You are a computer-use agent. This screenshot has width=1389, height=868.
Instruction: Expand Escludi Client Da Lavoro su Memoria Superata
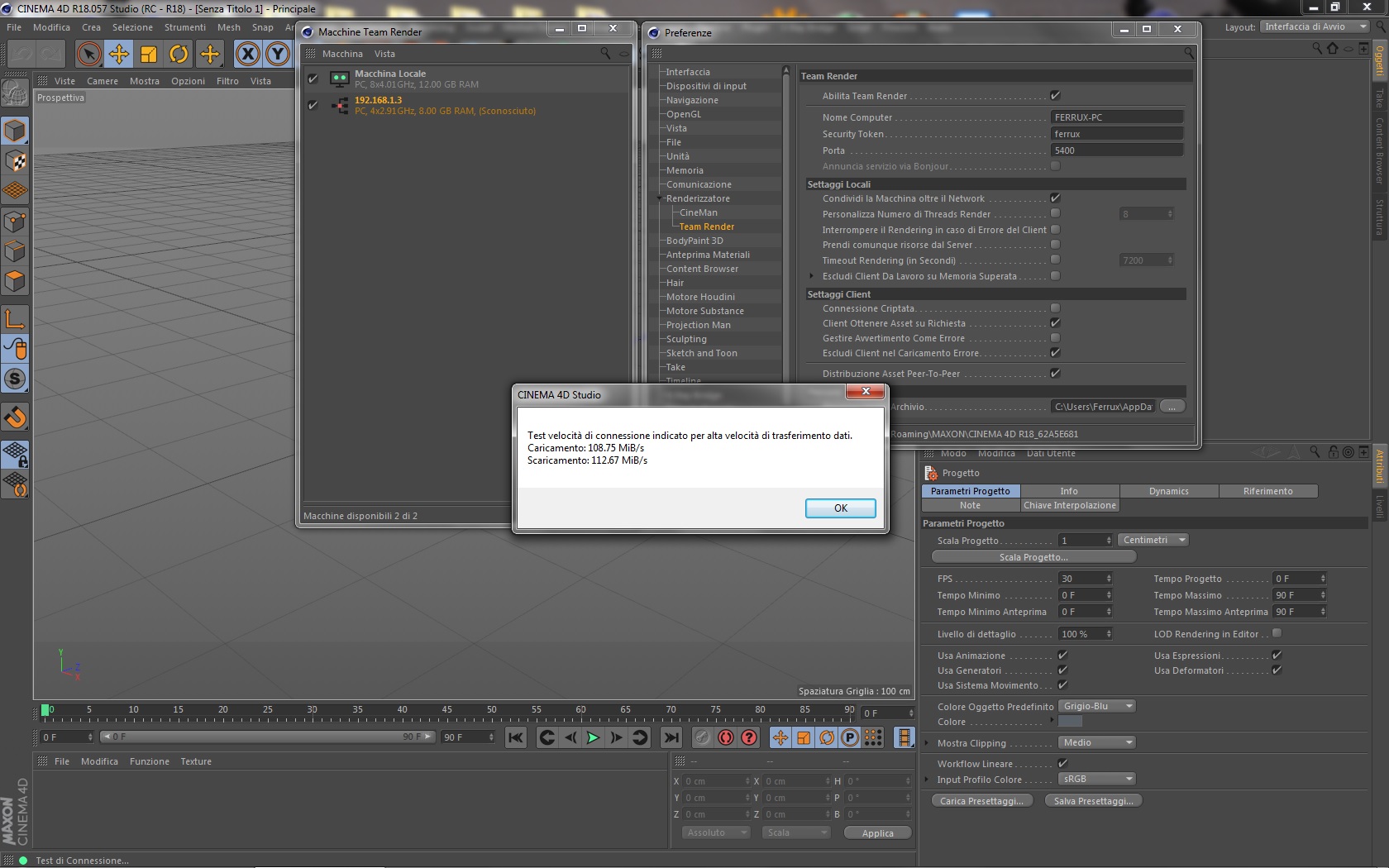coord(812,276)
